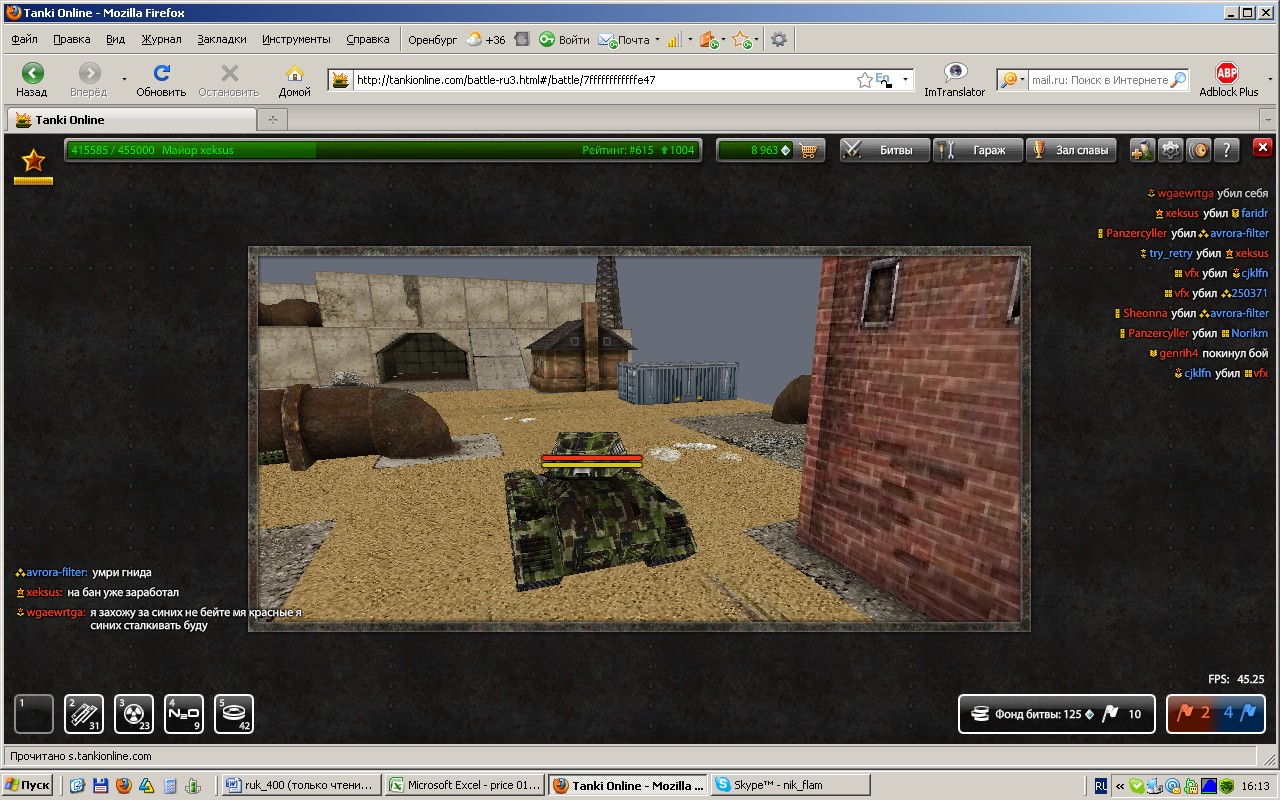The width and height of the screenshot is (1280, 800).
Task: Click the major rank star icon
Action: (x=33, y=161)
